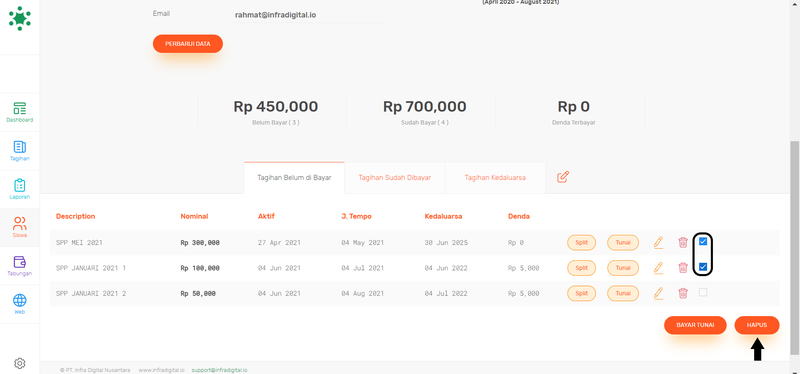Click the HAPUS button
The image size is (800, 374).
[x=757, y=325]
